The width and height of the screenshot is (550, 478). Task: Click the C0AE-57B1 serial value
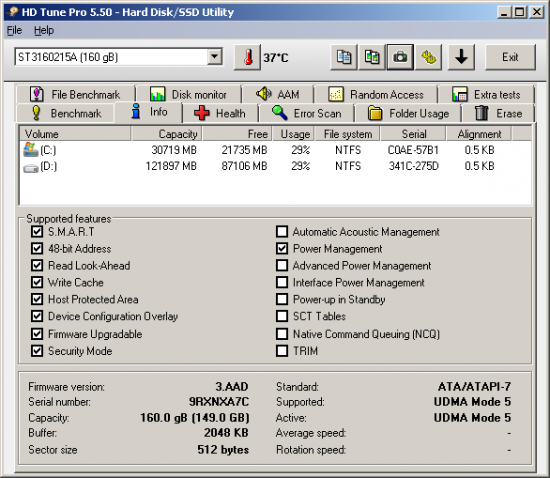(x=413, y=150)
